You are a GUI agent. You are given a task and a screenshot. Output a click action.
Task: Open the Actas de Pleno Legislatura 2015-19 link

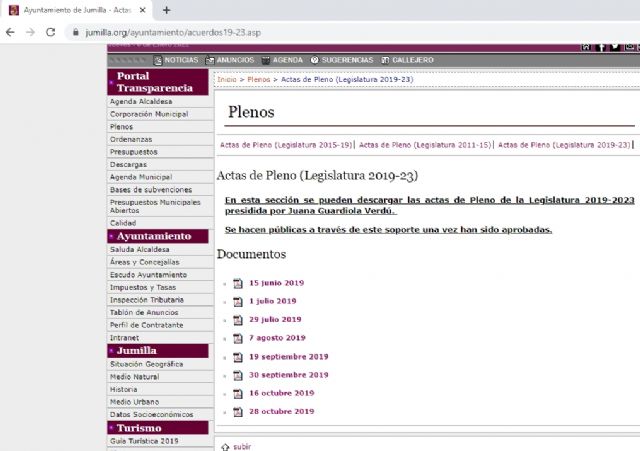[286, 145]
